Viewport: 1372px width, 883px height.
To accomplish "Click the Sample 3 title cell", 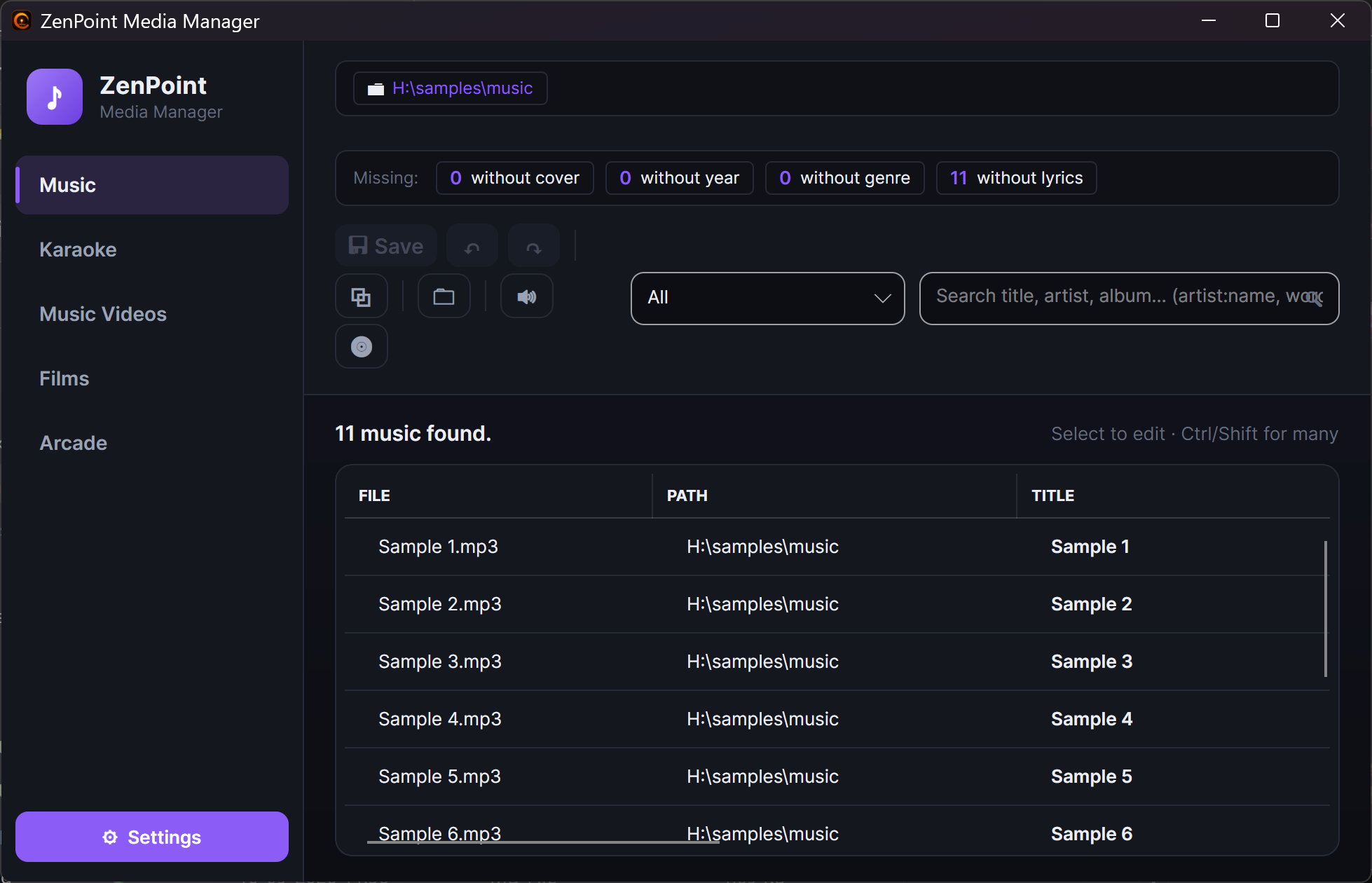I will tap(1092, 662).
